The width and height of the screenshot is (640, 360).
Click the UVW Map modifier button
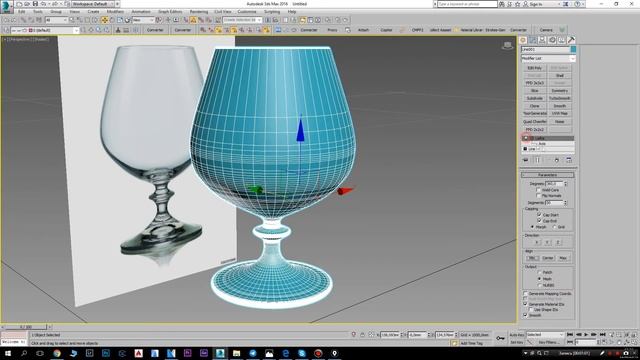[560, 113]
